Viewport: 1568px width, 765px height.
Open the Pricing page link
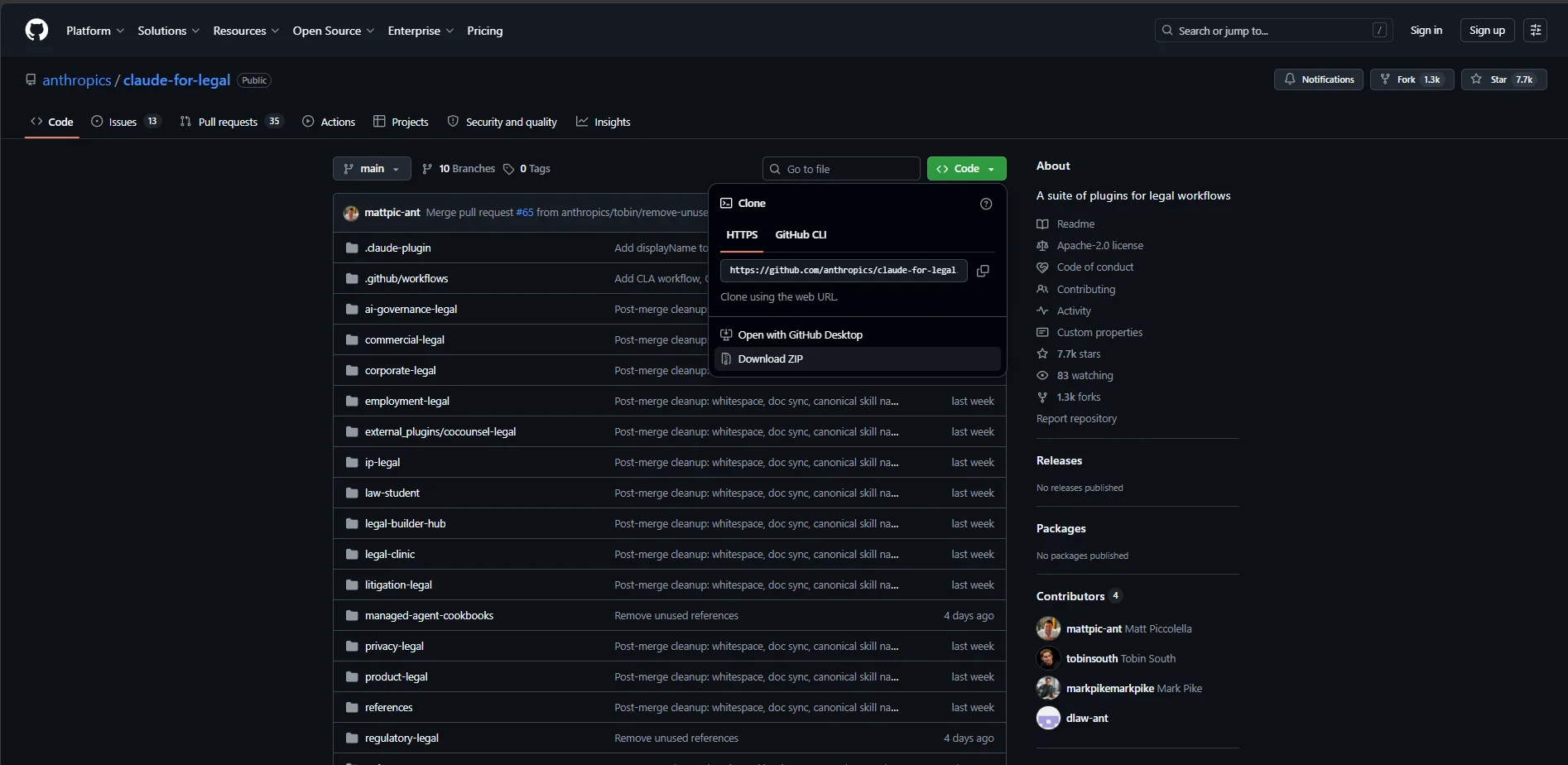[484, 31]
